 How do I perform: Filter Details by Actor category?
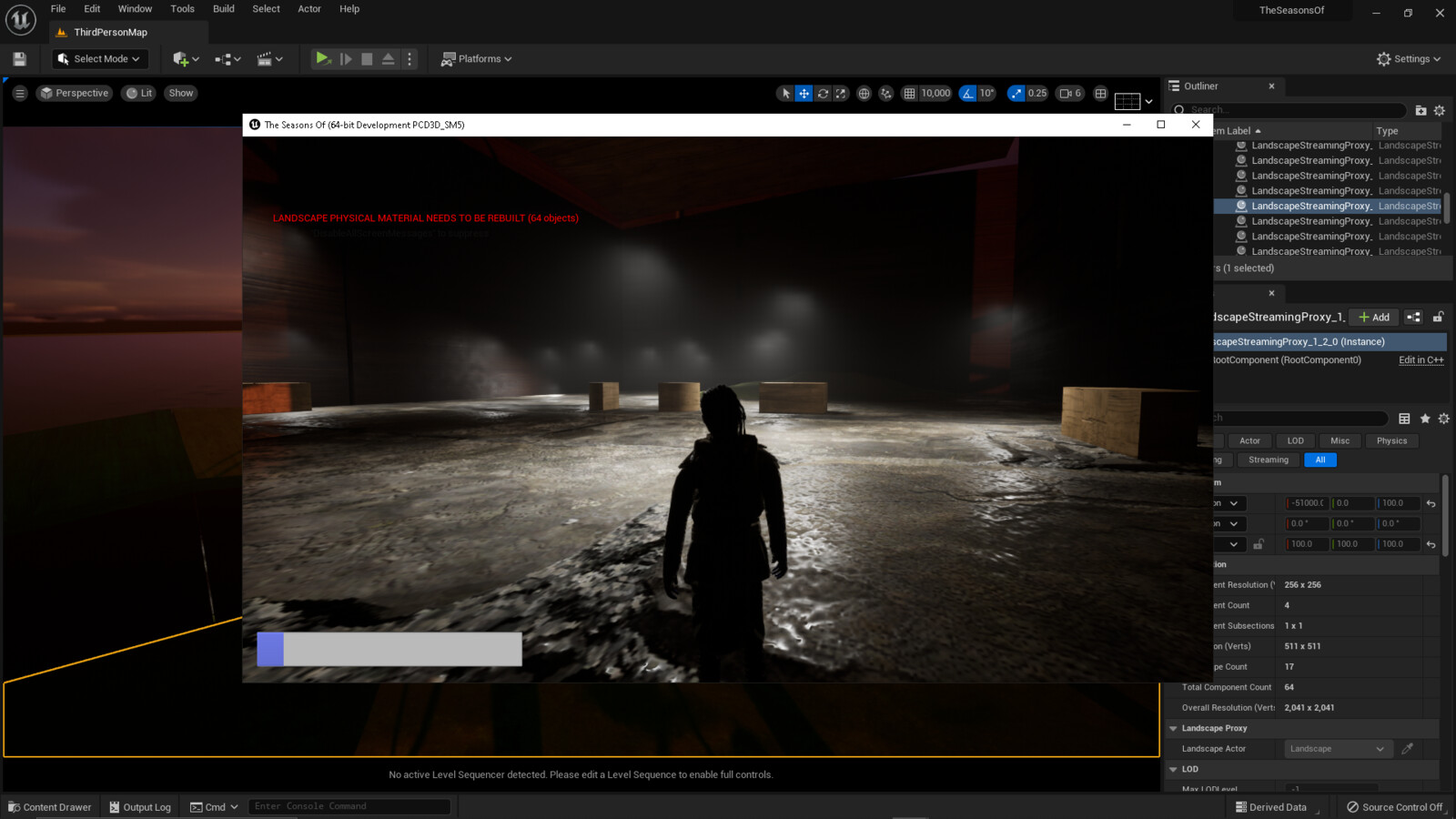coord(1249,440)
